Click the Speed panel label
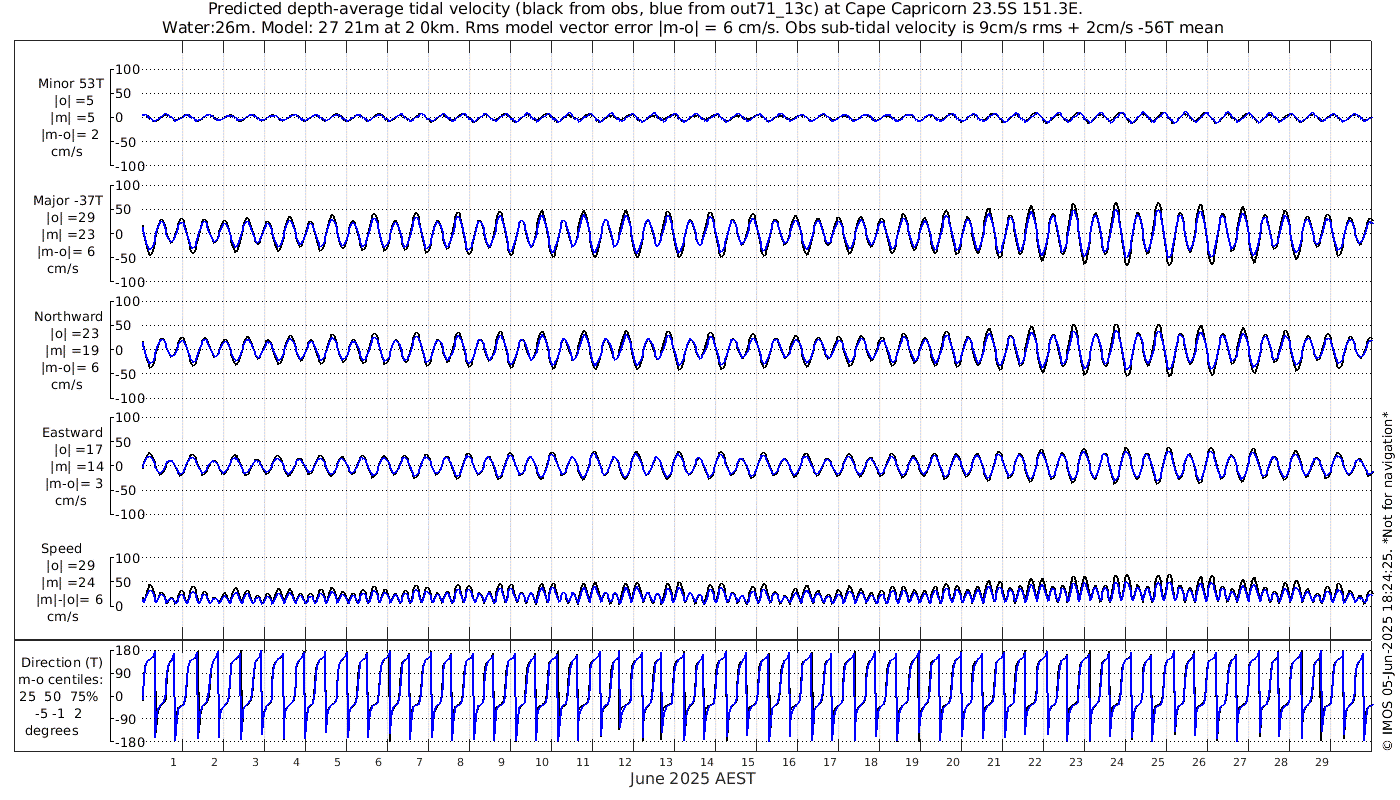The width and height of the screenshot is (1400, 800). [x=61, y=549]
